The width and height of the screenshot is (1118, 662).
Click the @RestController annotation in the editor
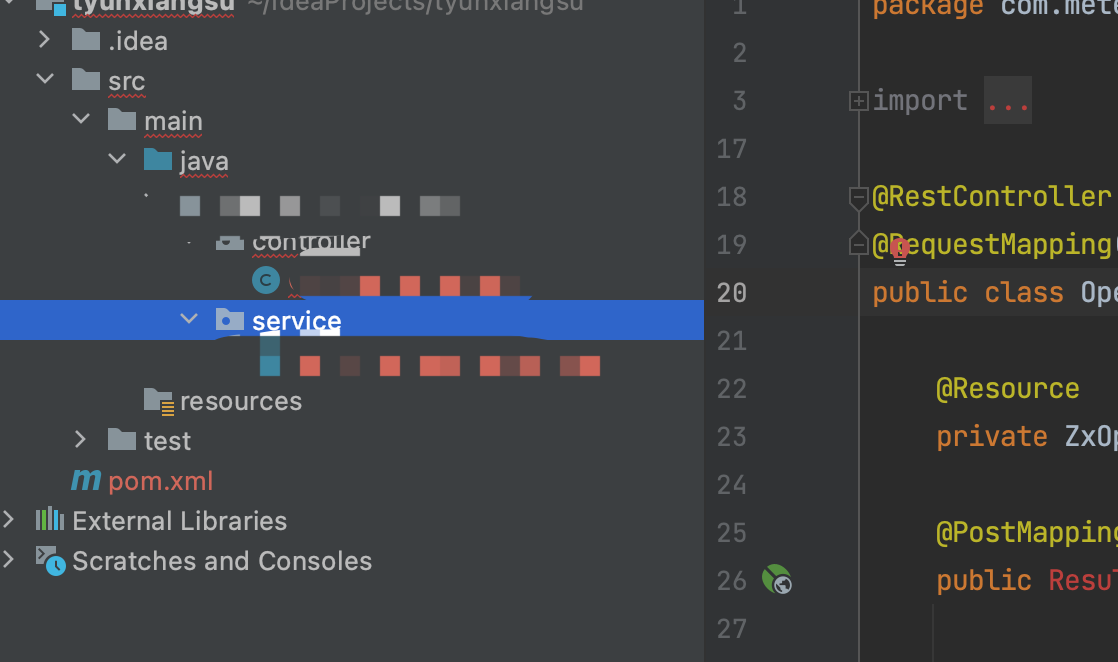pyautogui.click(x=991, y=196)
